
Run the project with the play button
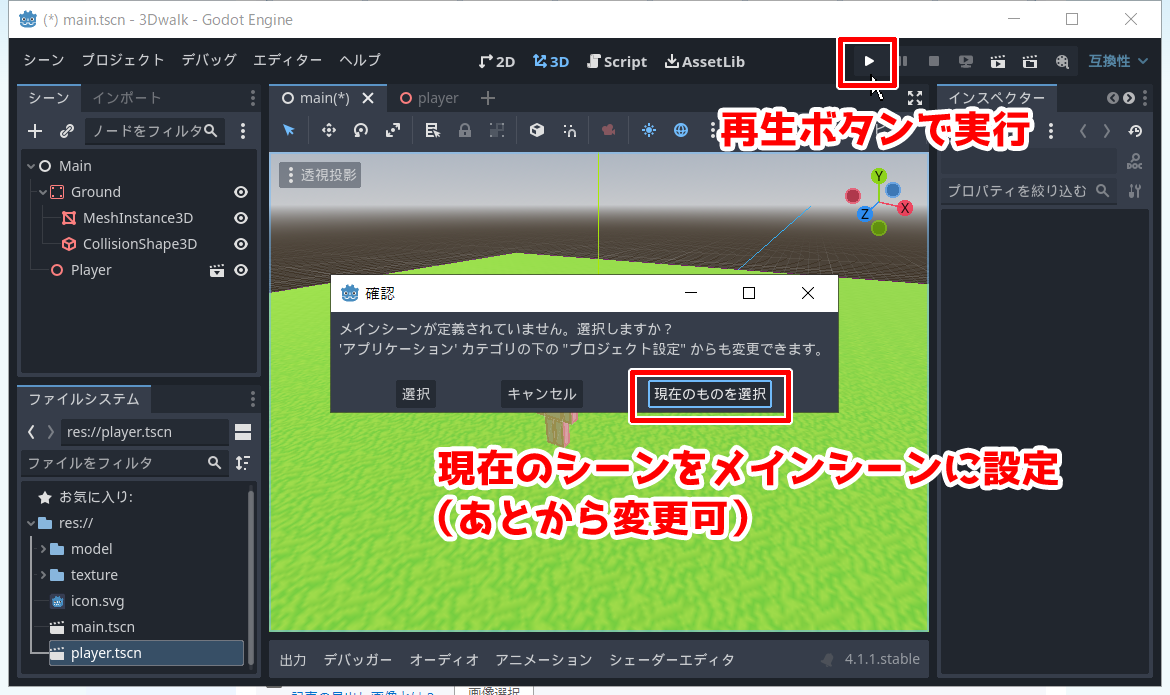pos(869,61)
